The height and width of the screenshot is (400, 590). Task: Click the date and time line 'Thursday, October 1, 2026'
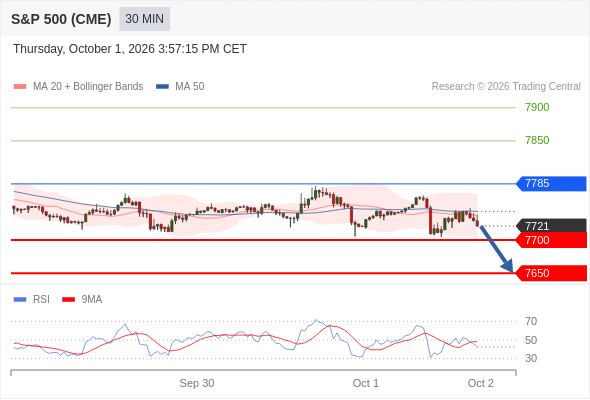pyautogui.click(x=130, y=49)
